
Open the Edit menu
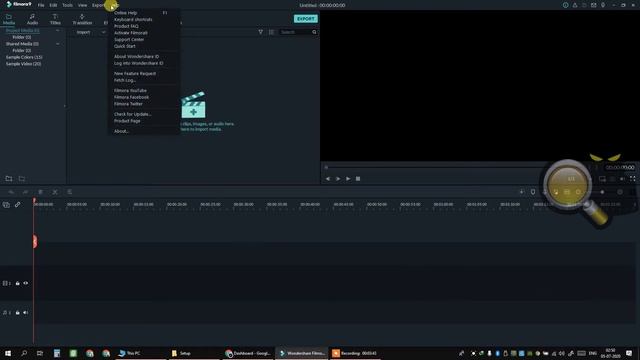53,5
